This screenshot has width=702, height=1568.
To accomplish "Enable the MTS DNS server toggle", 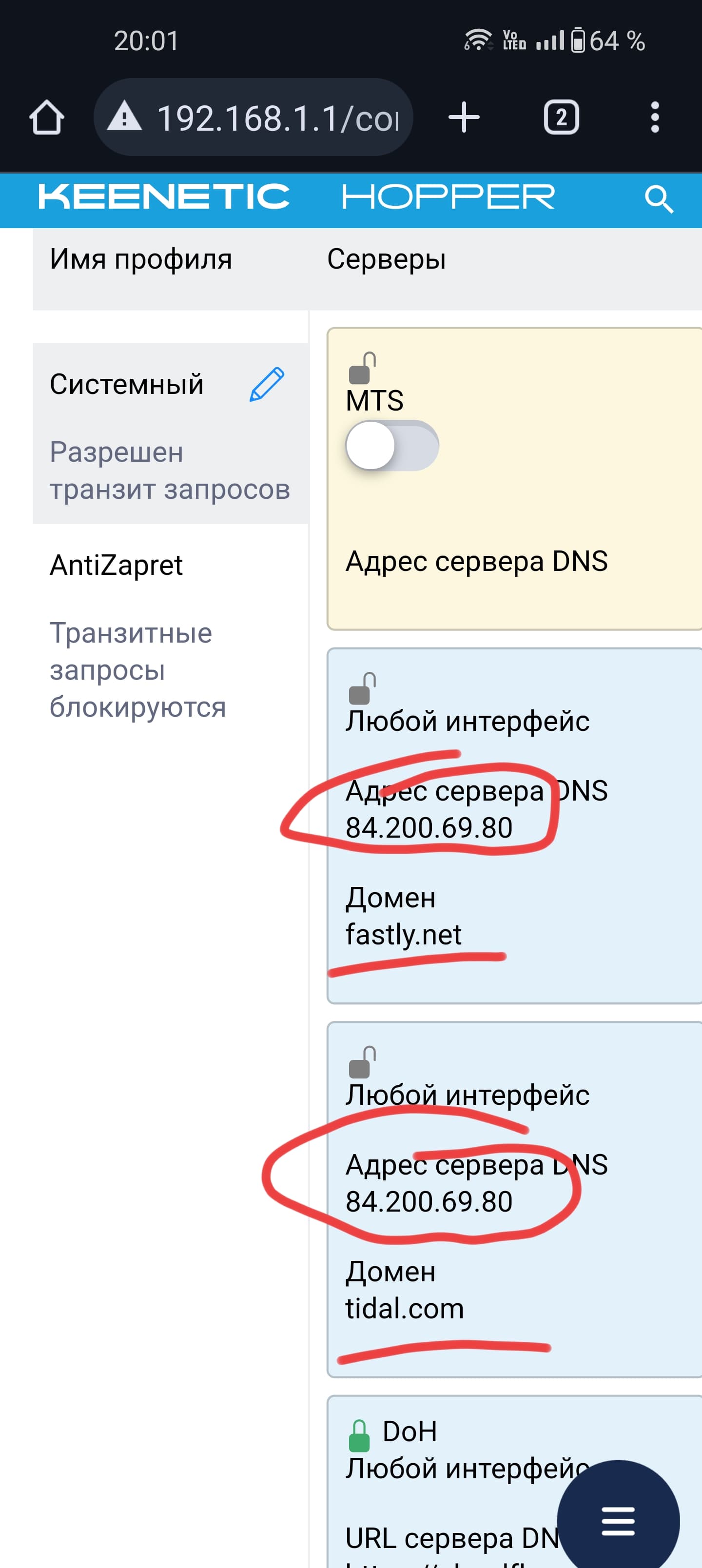I will pyautogui.click(x=392, y=446).
